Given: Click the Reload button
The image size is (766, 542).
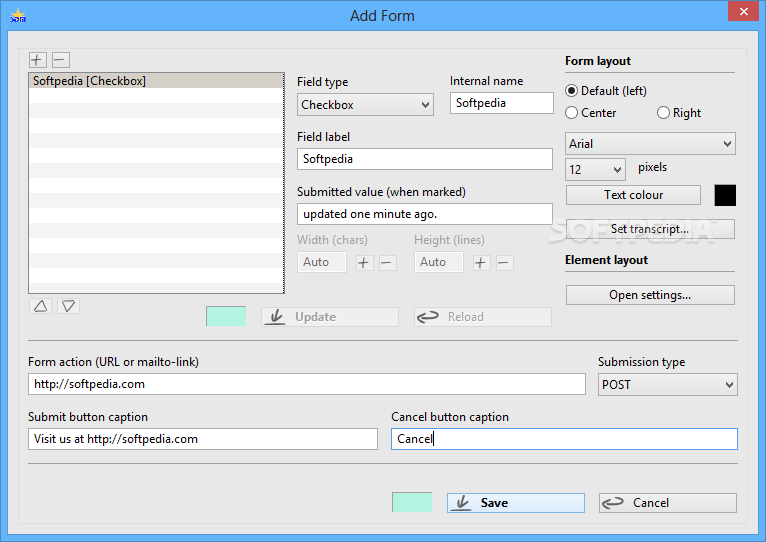Looking at the screenshot, I should (x=483, y=317).
